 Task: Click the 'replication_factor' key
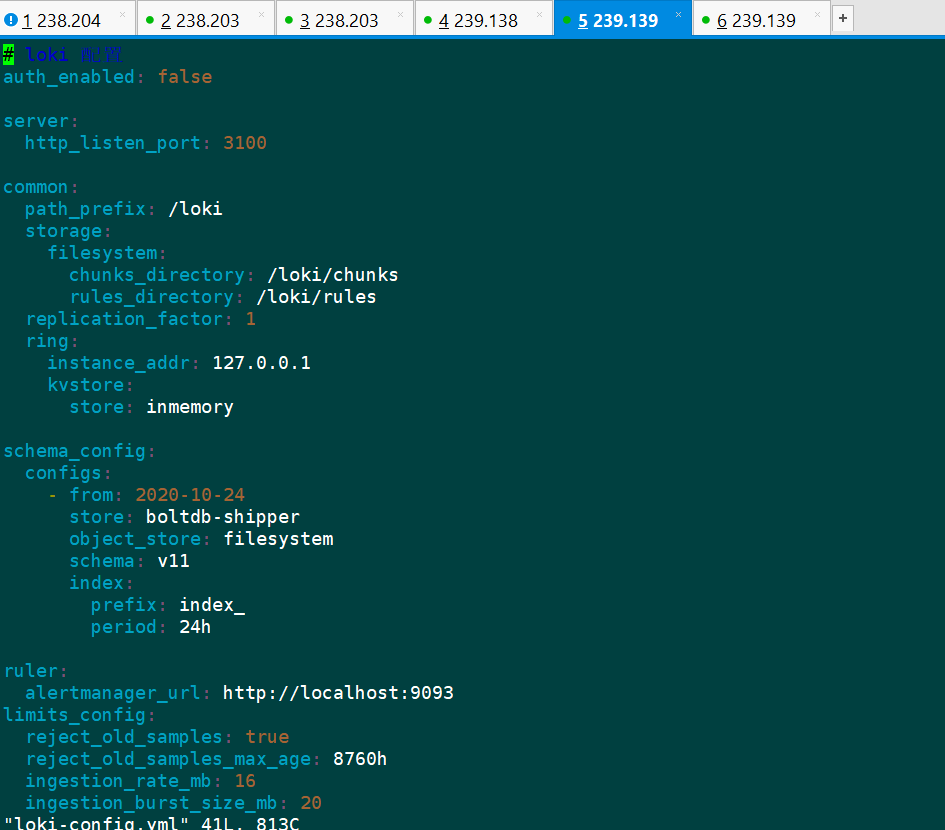[x=124, y=319]
